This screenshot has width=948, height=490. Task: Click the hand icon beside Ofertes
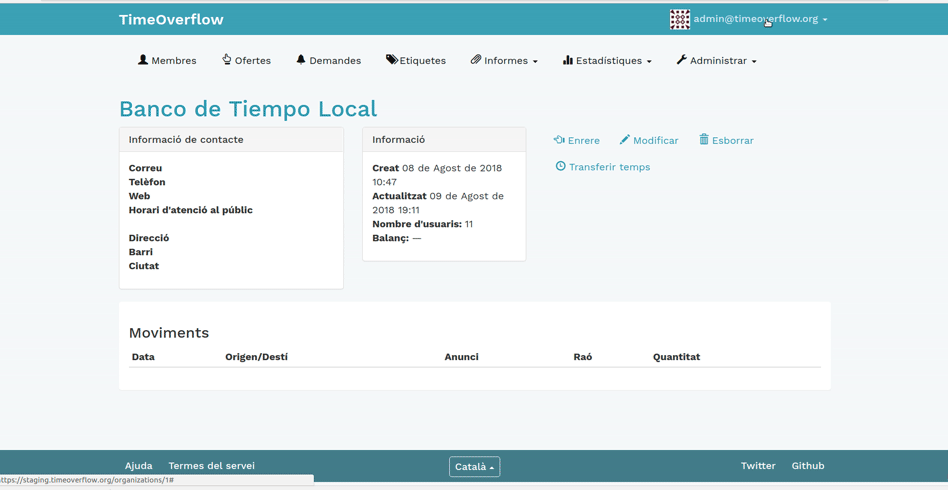[227, 59]
